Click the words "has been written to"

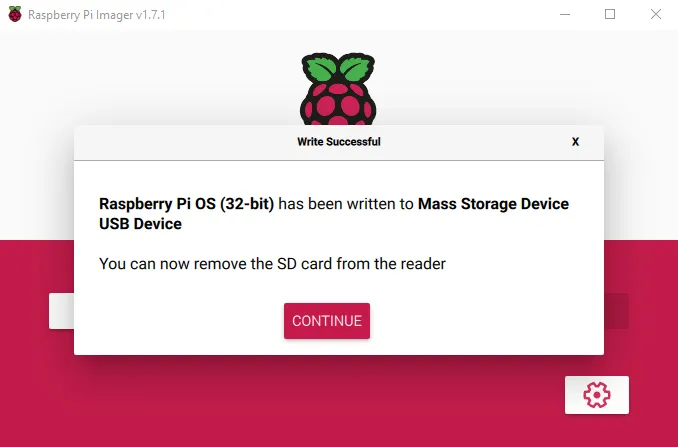coord(346,204)
